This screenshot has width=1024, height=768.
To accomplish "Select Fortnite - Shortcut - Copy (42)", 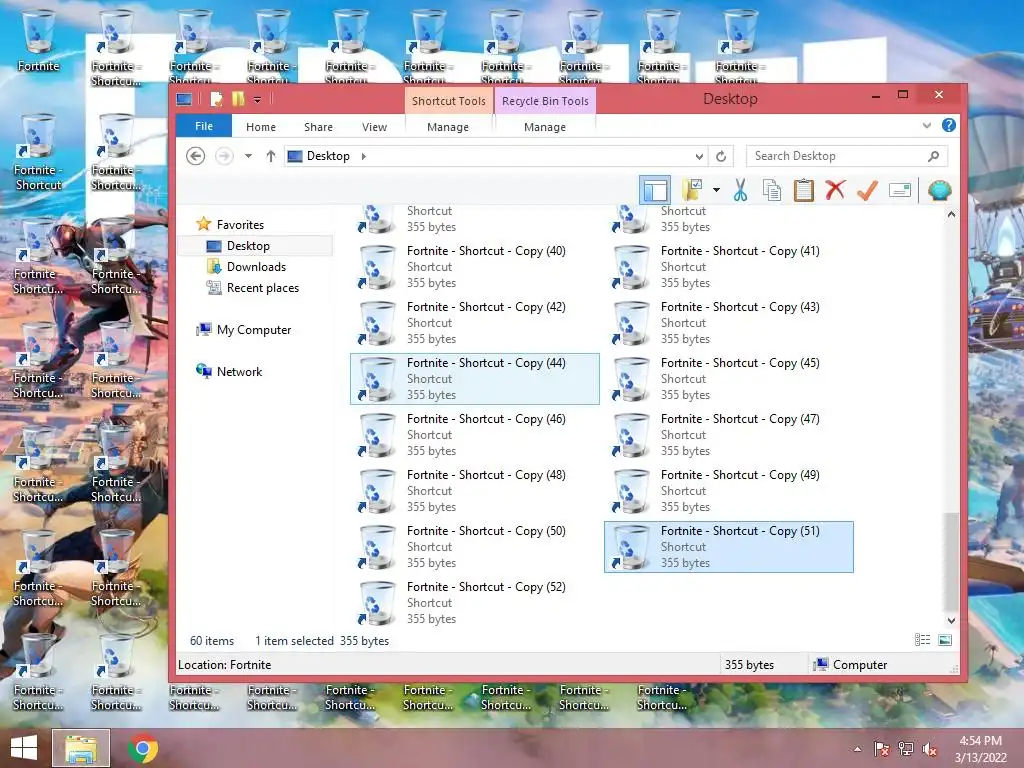I will (x=475, y=323).
